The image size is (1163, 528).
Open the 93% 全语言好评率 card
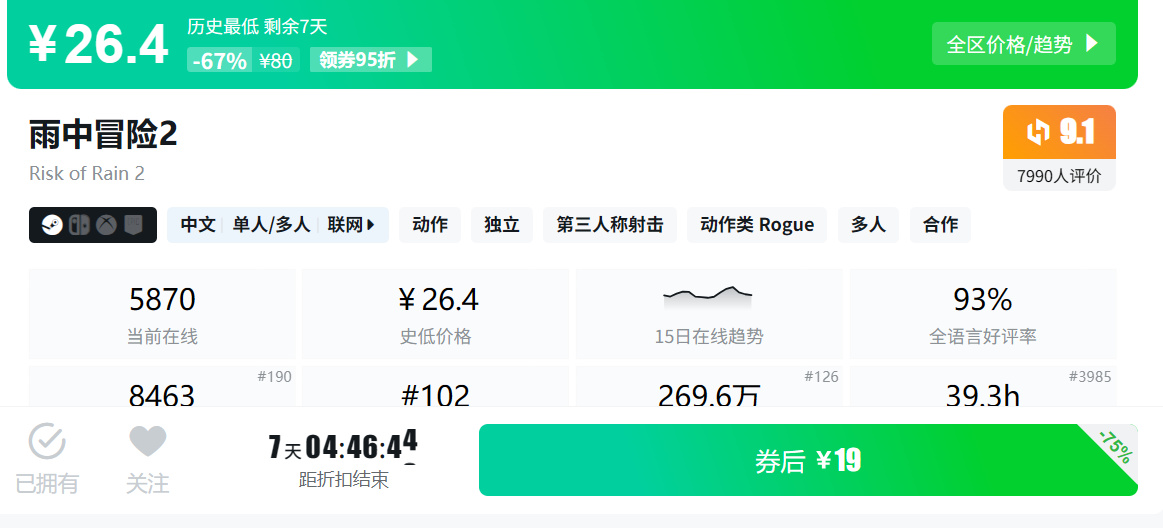click(x=983, y=314)
